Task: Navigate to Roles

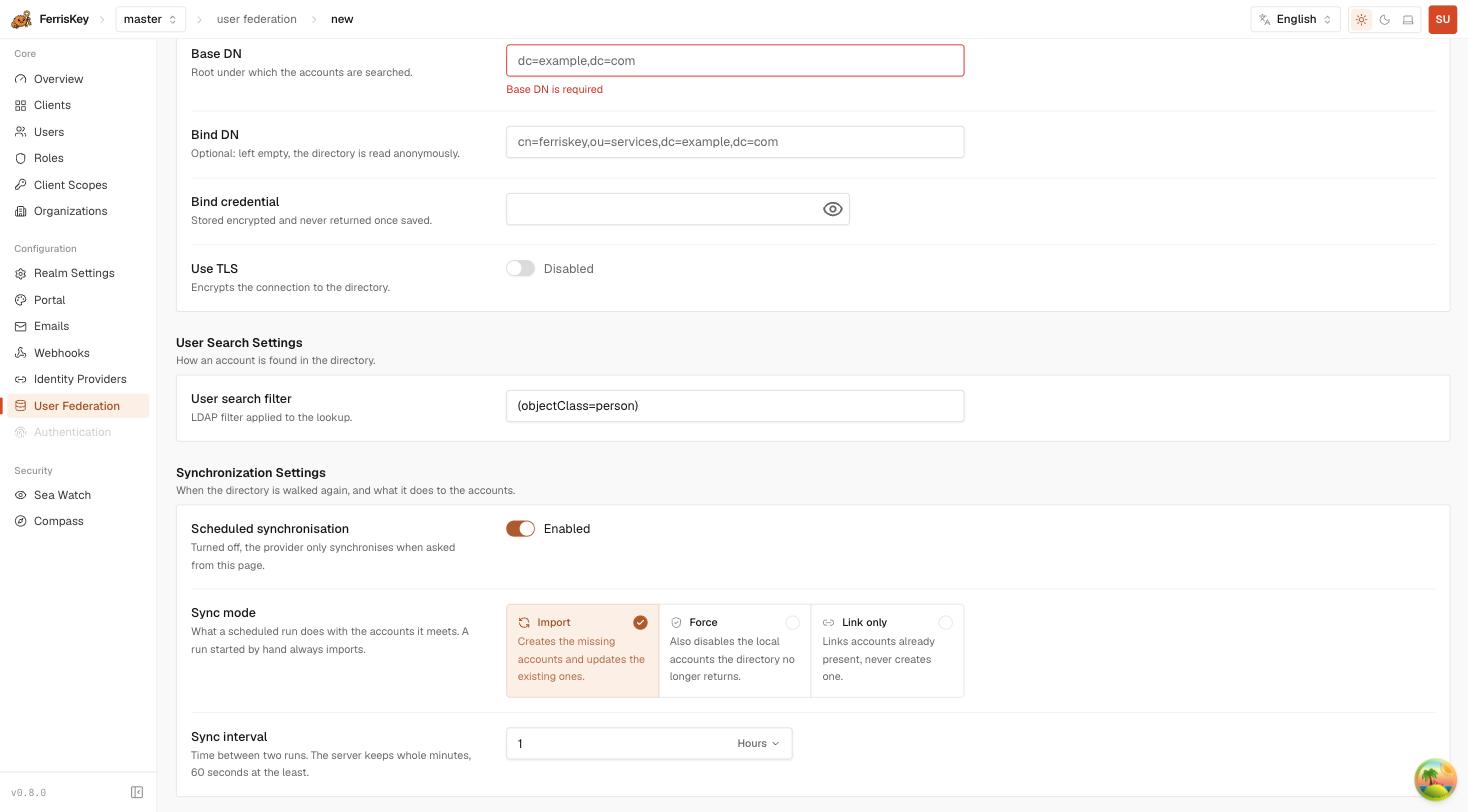Action: point(78,158)
